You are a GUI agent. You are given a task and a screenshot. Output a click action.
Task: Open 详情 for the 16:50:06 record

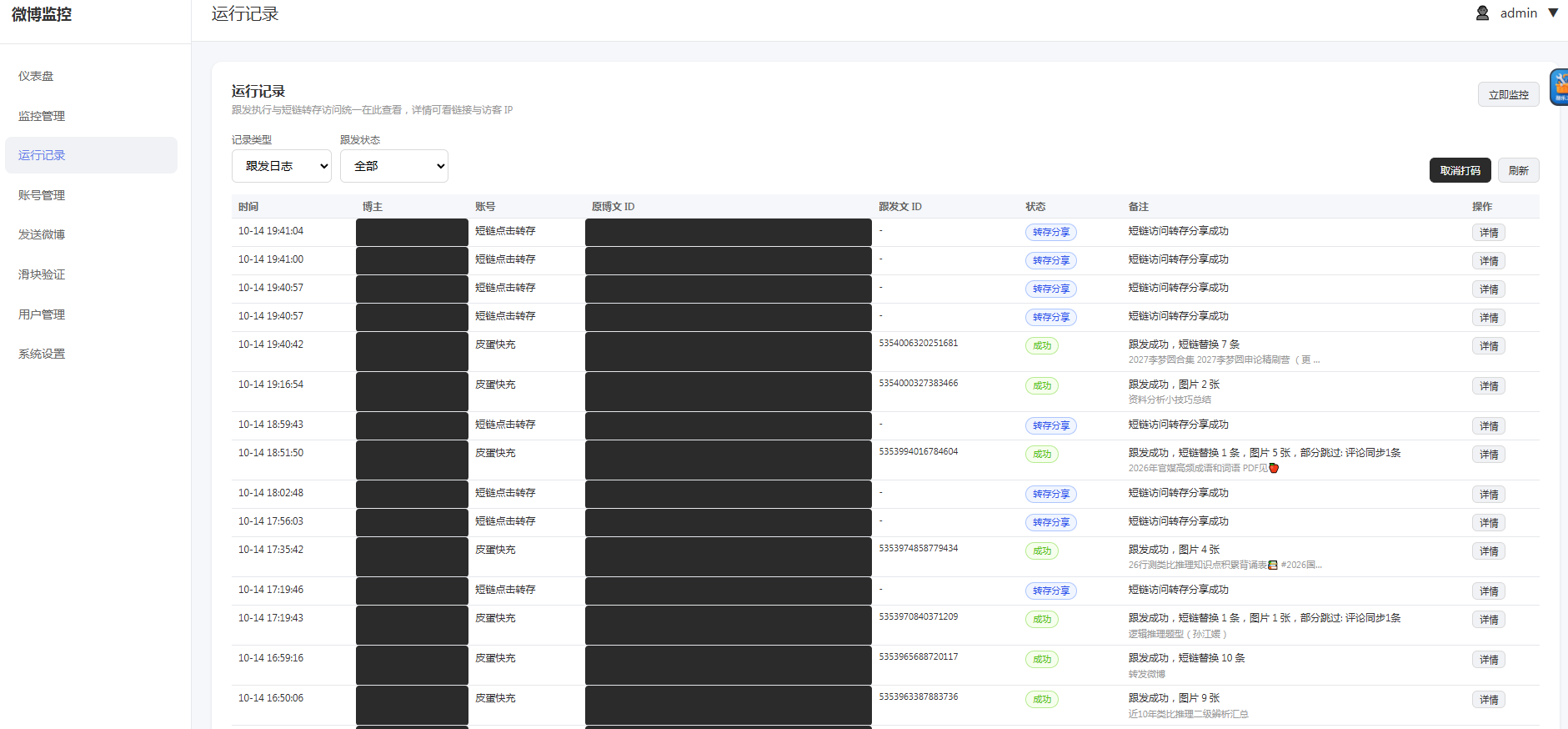1489,700
